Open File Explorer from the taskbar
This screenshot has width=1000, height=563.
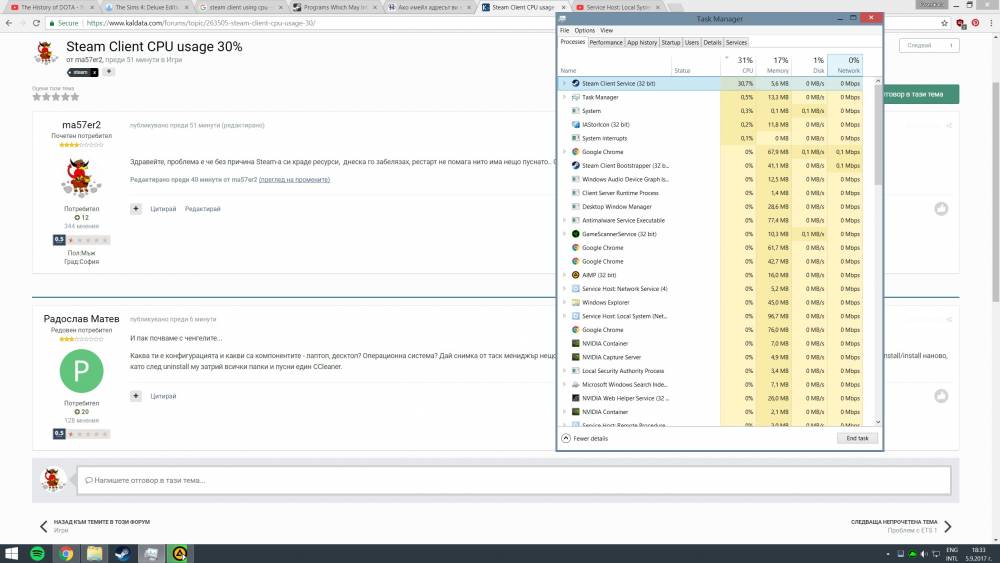click(x=94, y=553)
